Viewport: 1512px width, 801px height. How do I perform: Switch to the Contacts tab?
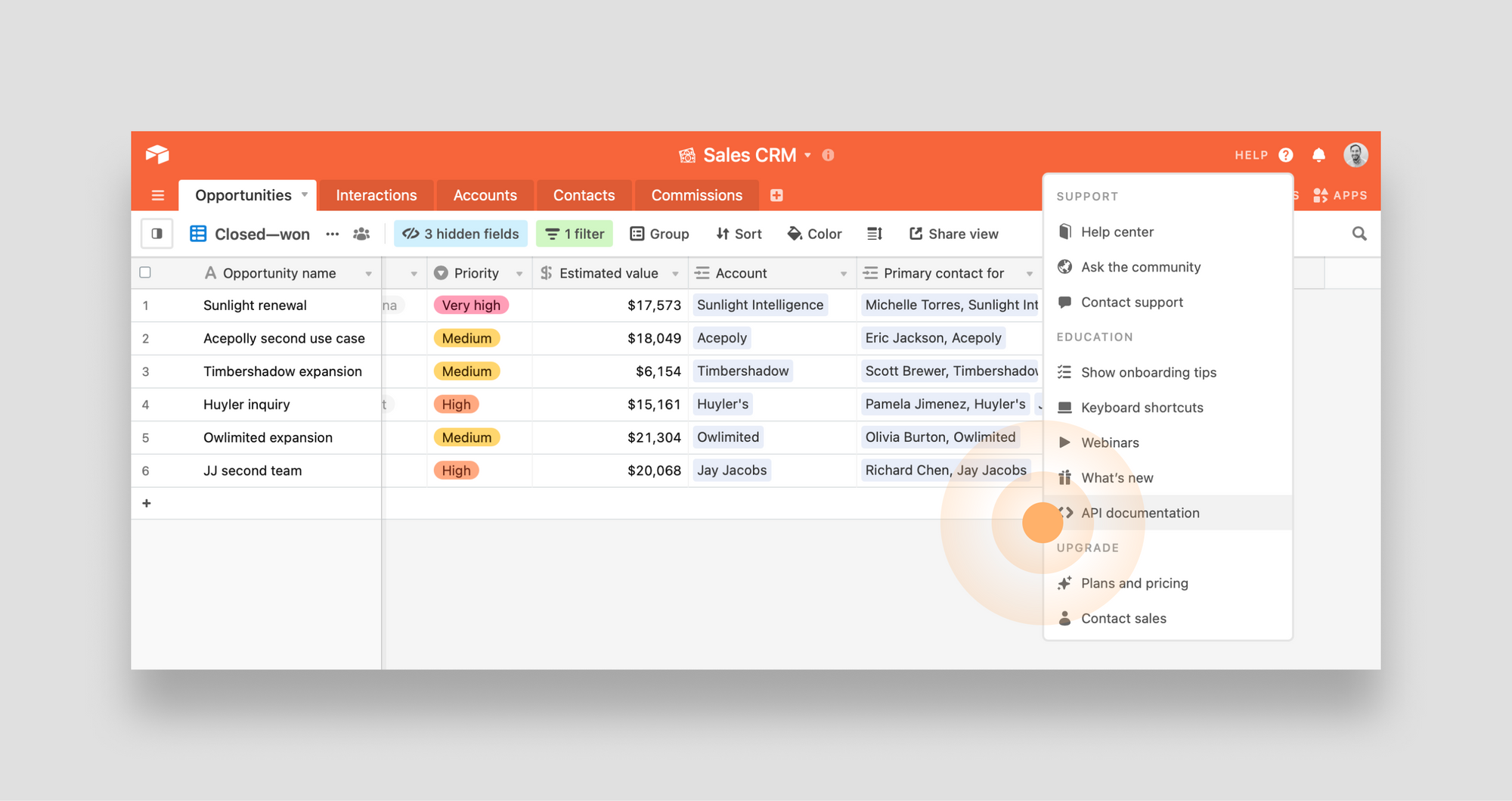point(584,195)
